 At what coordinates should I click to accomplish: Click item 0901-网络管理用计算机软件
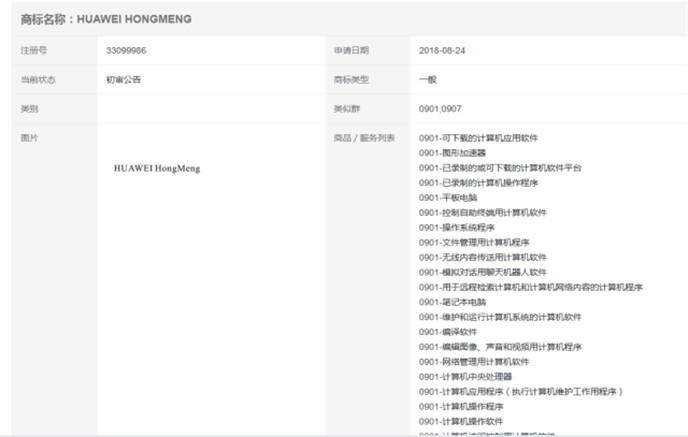(474, 362)
